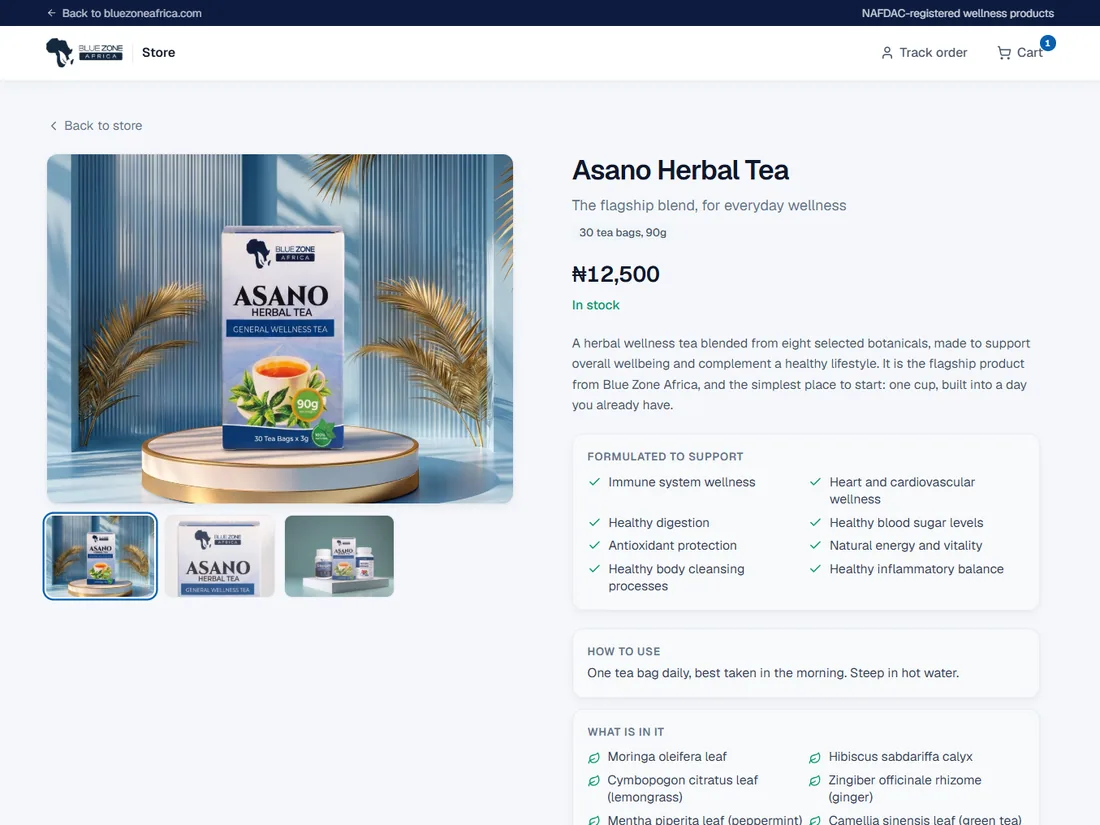This screenshot has height=825, width=1100.
Task: Click the main Asano Herbal Tea product image
Action: pos(280,328)
